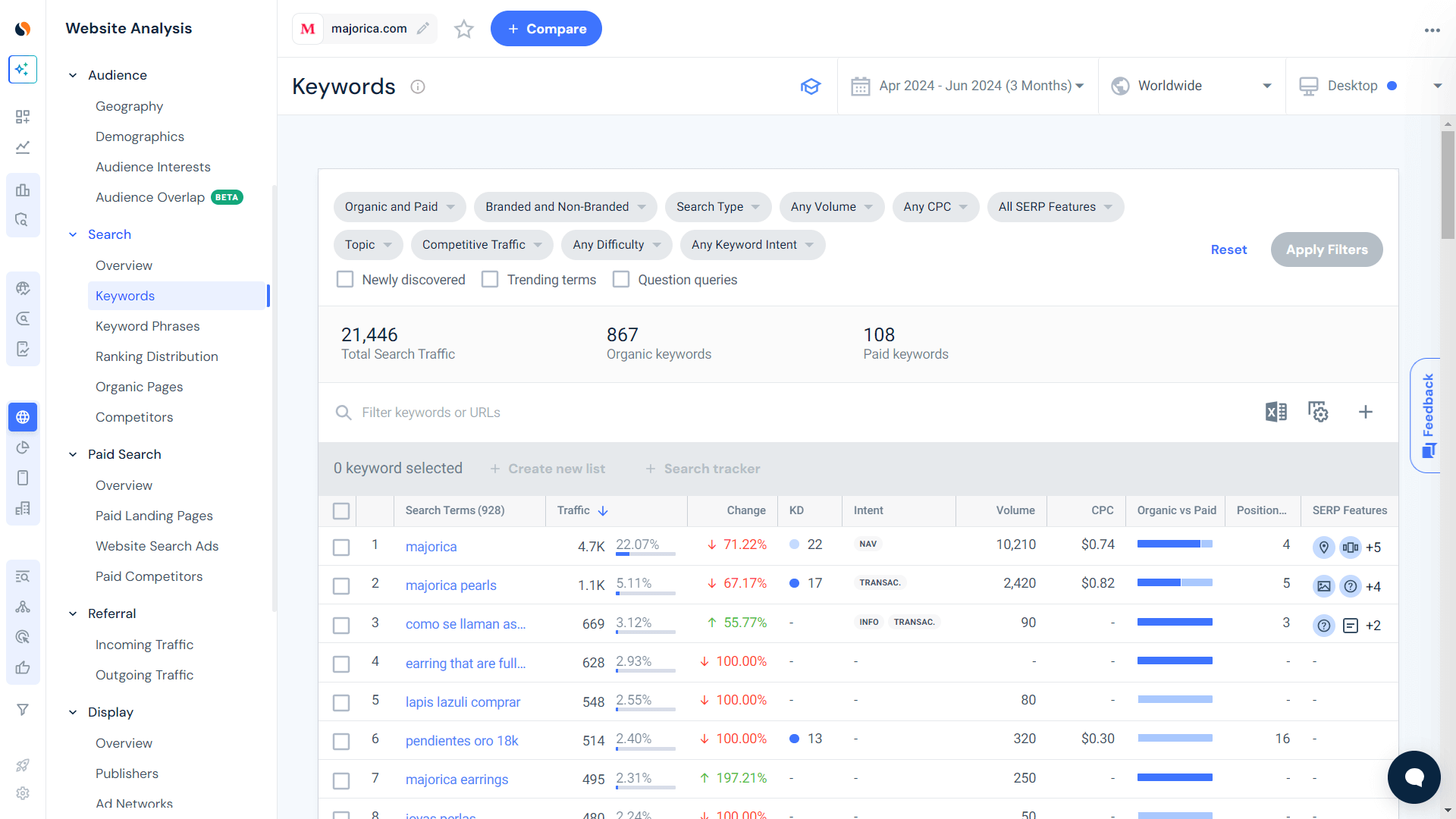Click the pie chart sidebar icon

[23, 447]
